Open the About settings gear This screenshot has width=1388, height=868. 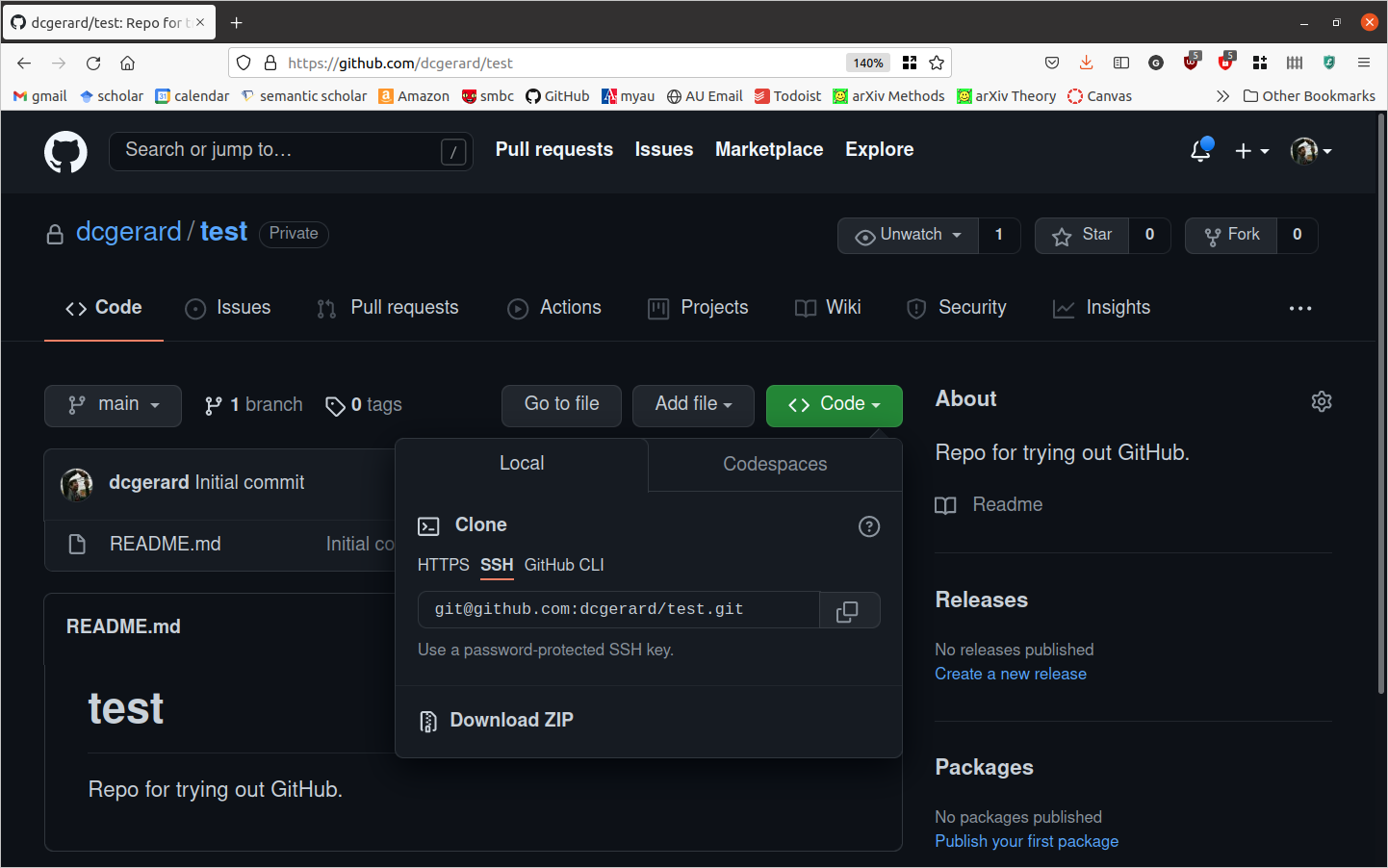(1322, 401)
